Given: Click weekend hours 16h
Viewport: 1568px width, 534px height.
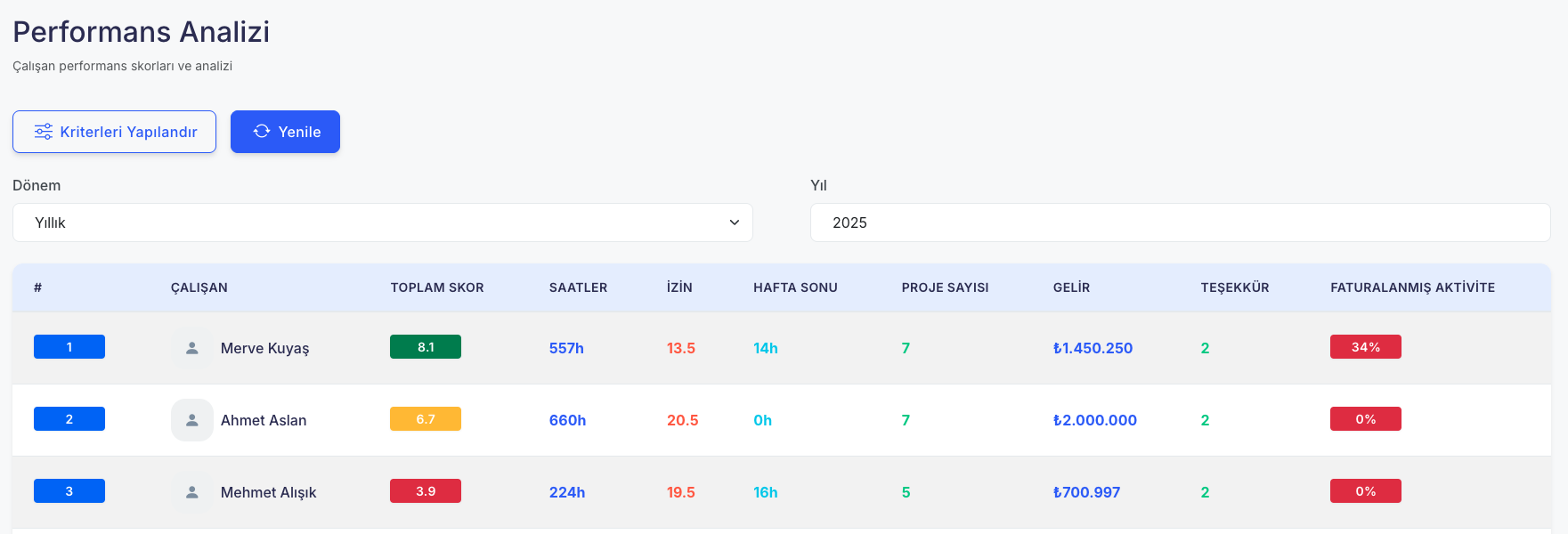Looking at the screenshot, I should tap(766, 492).
